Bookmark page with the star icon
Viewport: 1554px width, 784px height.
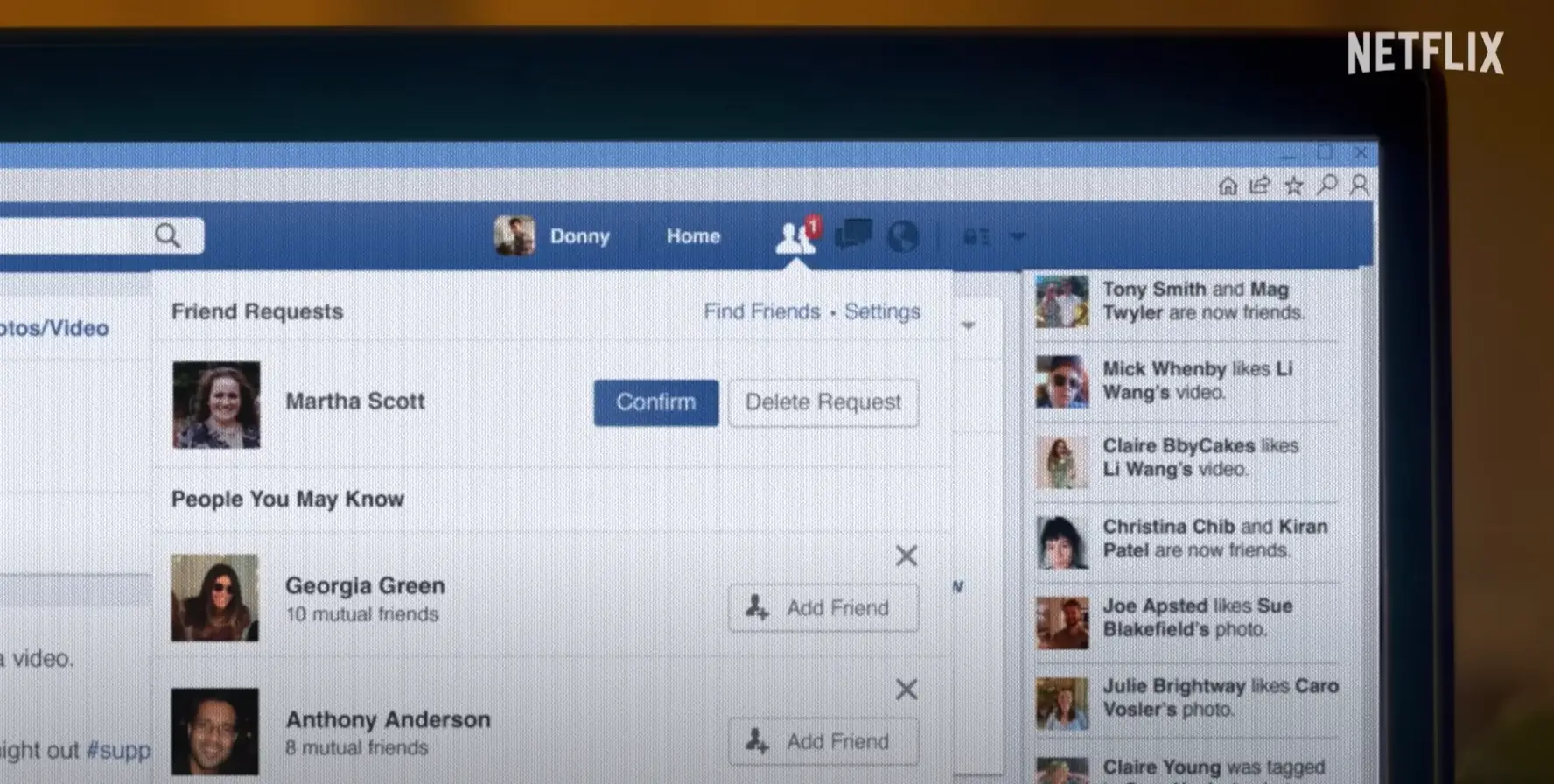point(1293,185)
